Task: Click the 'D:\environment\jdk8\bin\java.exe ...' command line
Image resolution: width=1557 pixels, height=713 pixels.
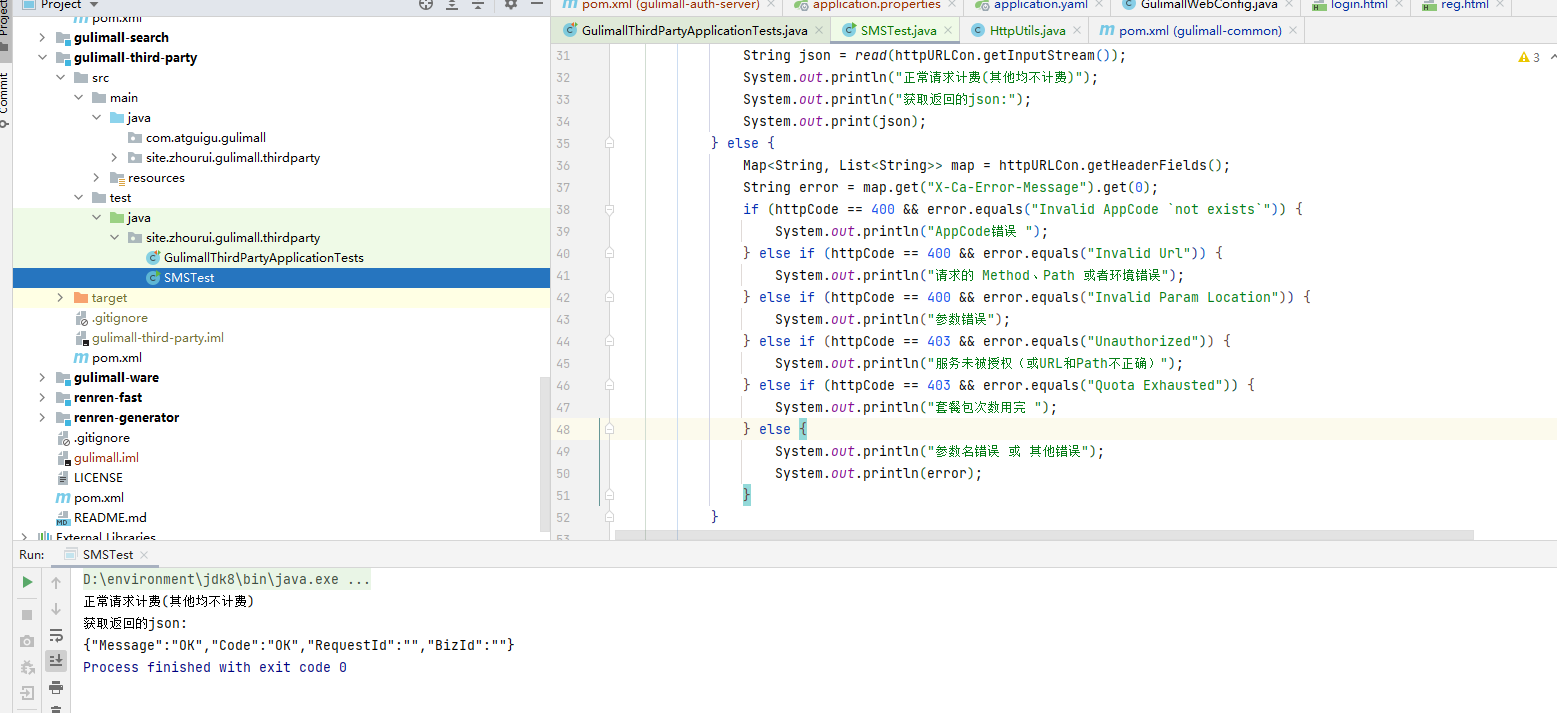Action: click(226, 579)
